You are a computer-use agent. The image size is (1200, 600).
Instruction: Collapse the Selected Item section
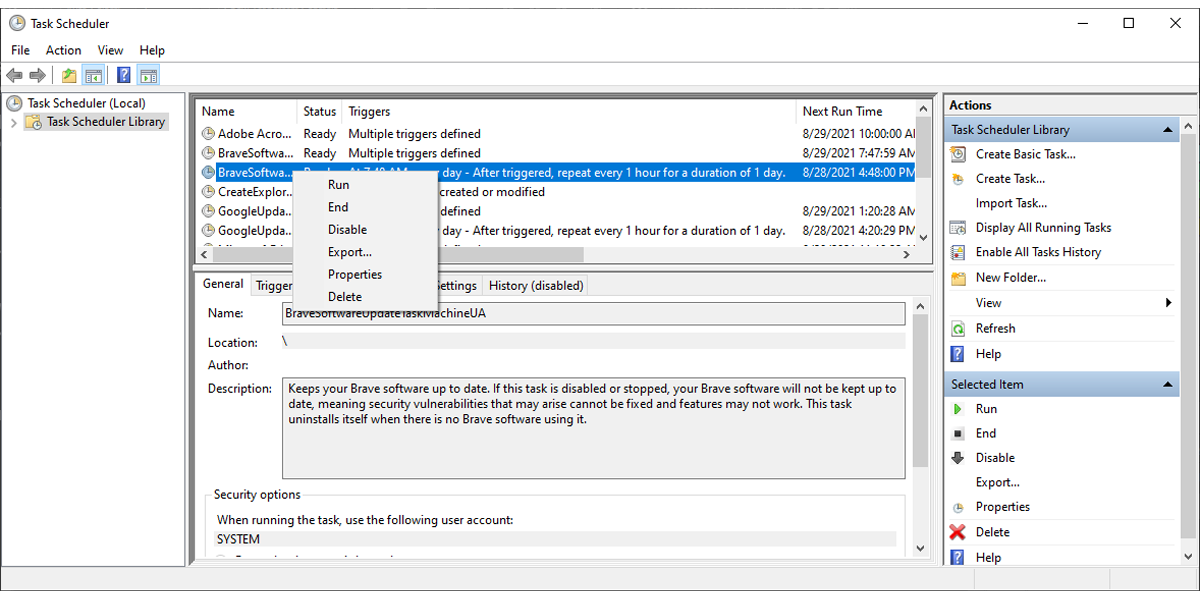click(x=1167, y=385)
